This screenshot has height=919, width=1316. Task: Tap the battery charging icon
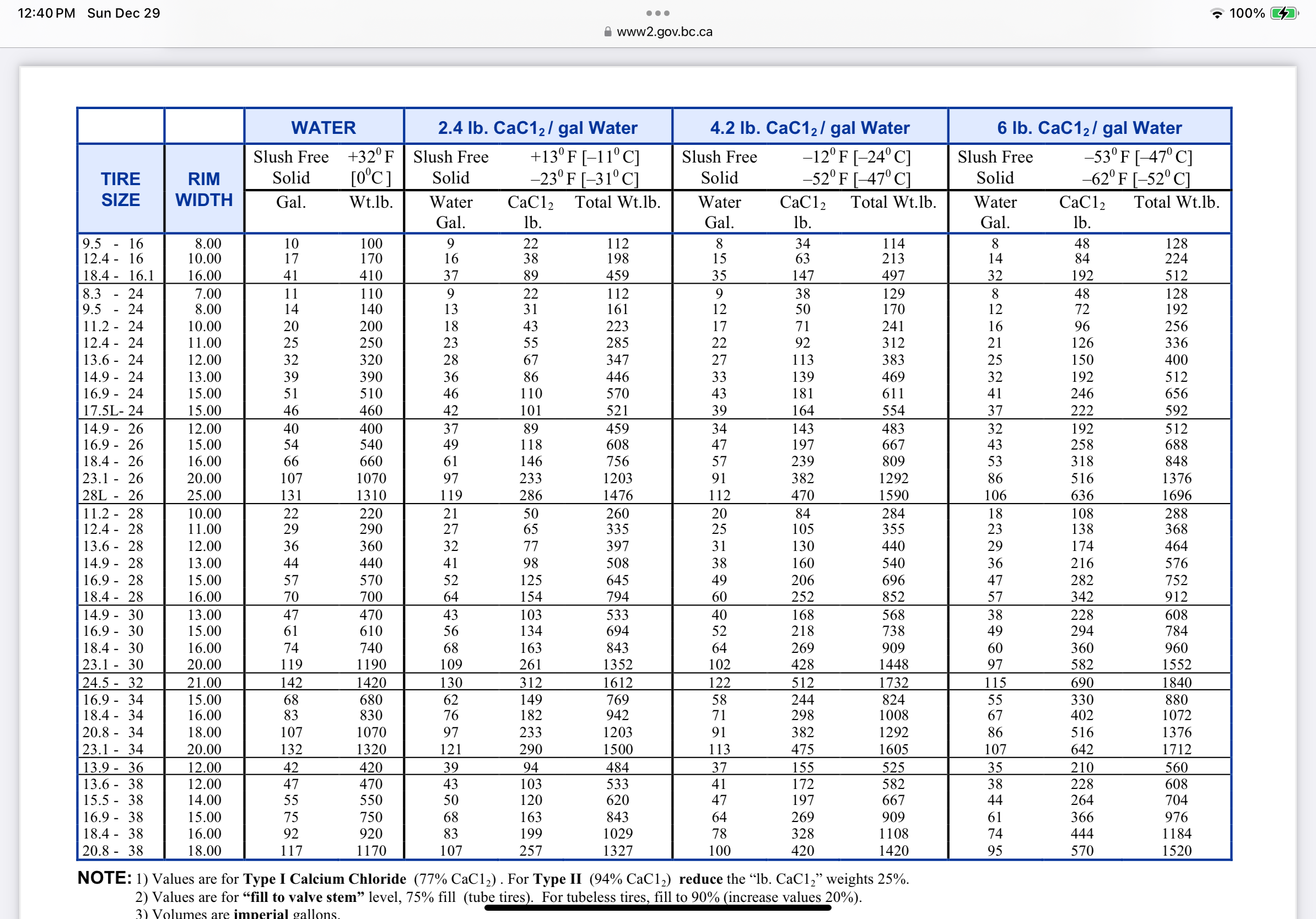[x=1284, y=13]
